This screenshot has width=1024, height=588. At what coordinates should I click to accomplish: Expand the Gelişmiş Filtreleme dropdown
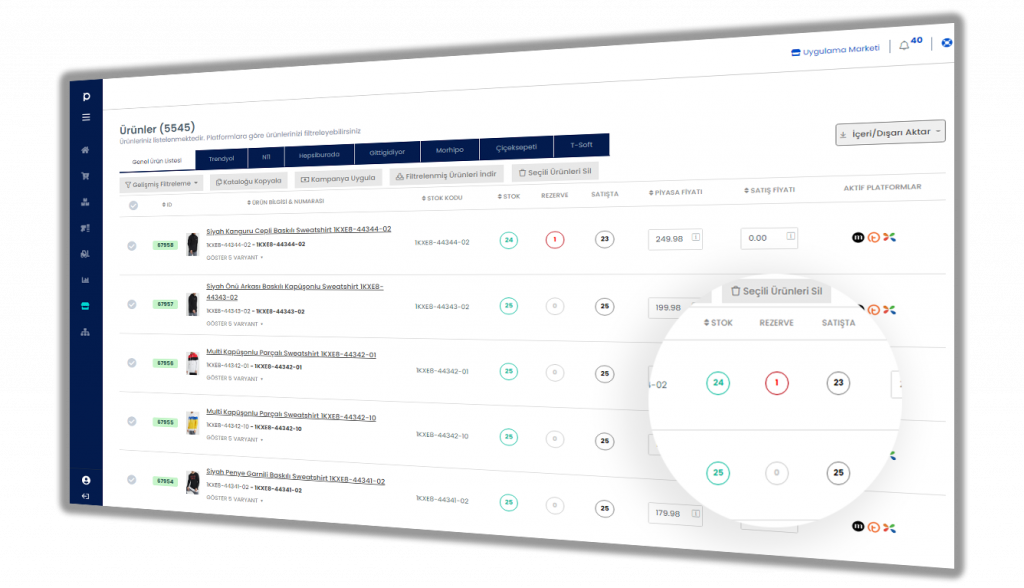162,184
